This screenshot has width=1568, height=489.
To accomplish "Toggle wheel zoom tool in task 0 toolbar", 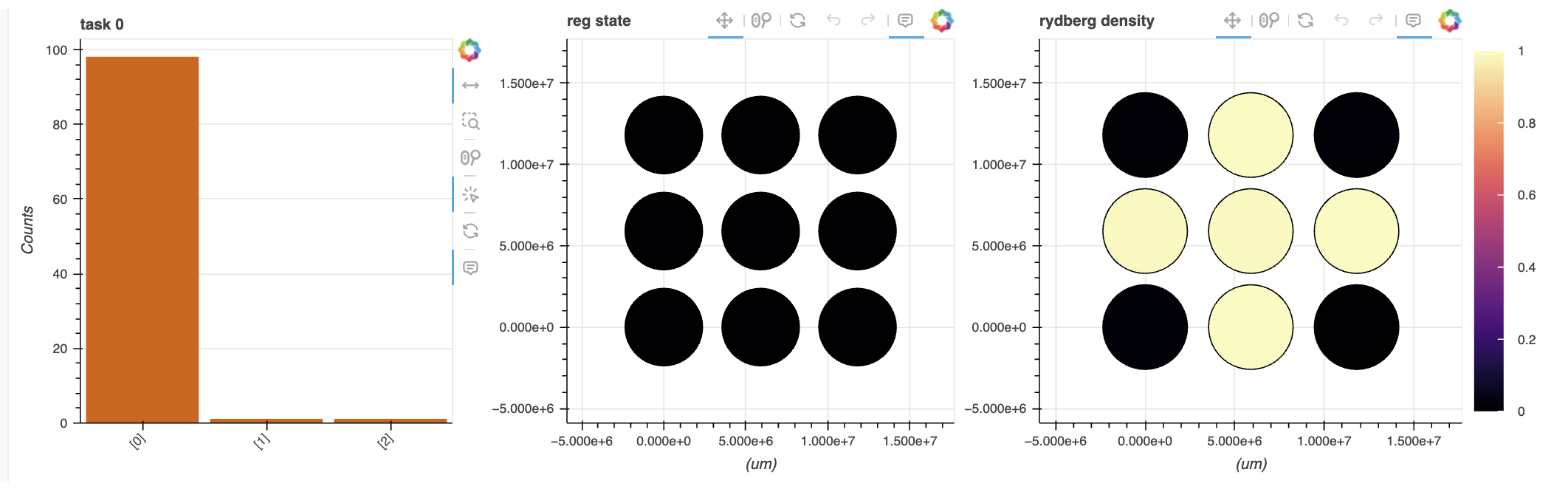I will click(x=470, y=157).
